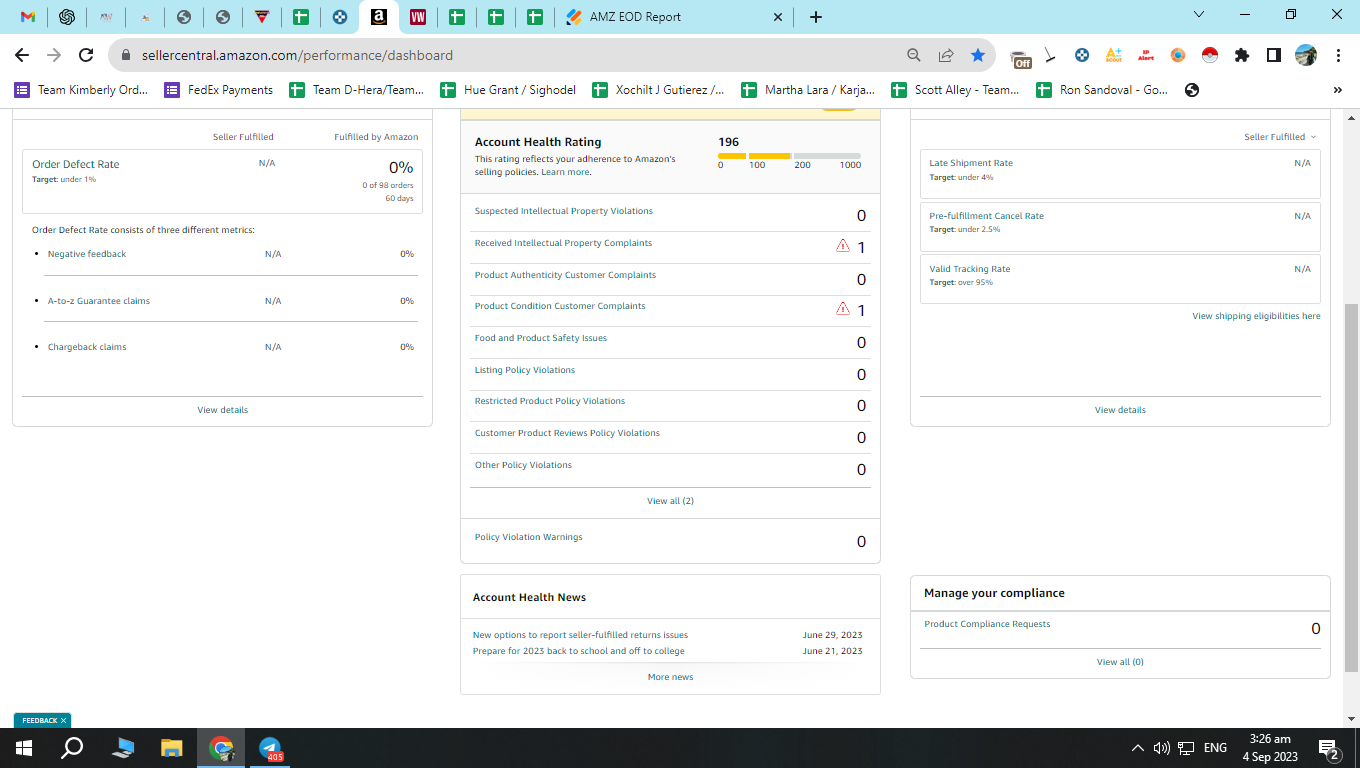
Task: Open the Martha Lara / Karja bookmark
Action: (x=809, y=90)
